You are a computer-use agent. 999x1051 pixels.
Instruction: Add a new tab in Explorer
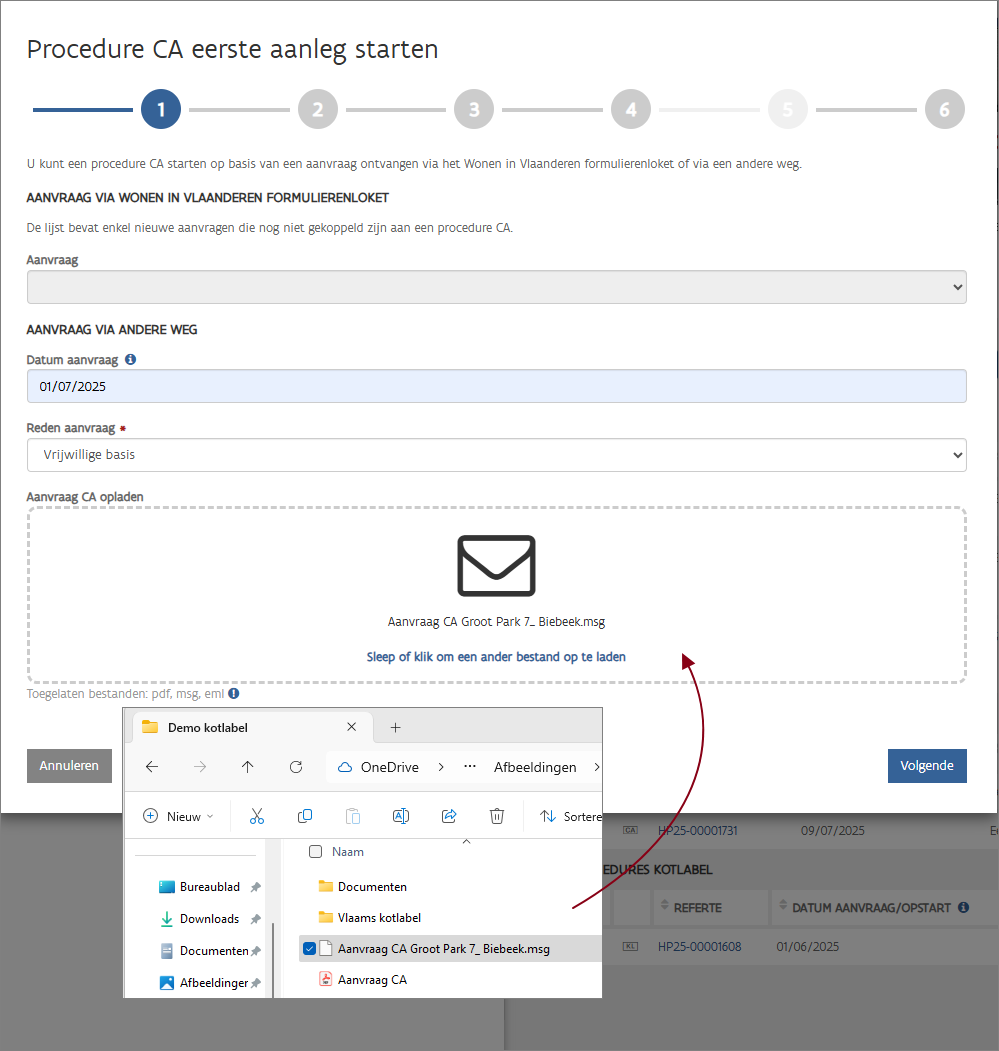pos(395,727)
